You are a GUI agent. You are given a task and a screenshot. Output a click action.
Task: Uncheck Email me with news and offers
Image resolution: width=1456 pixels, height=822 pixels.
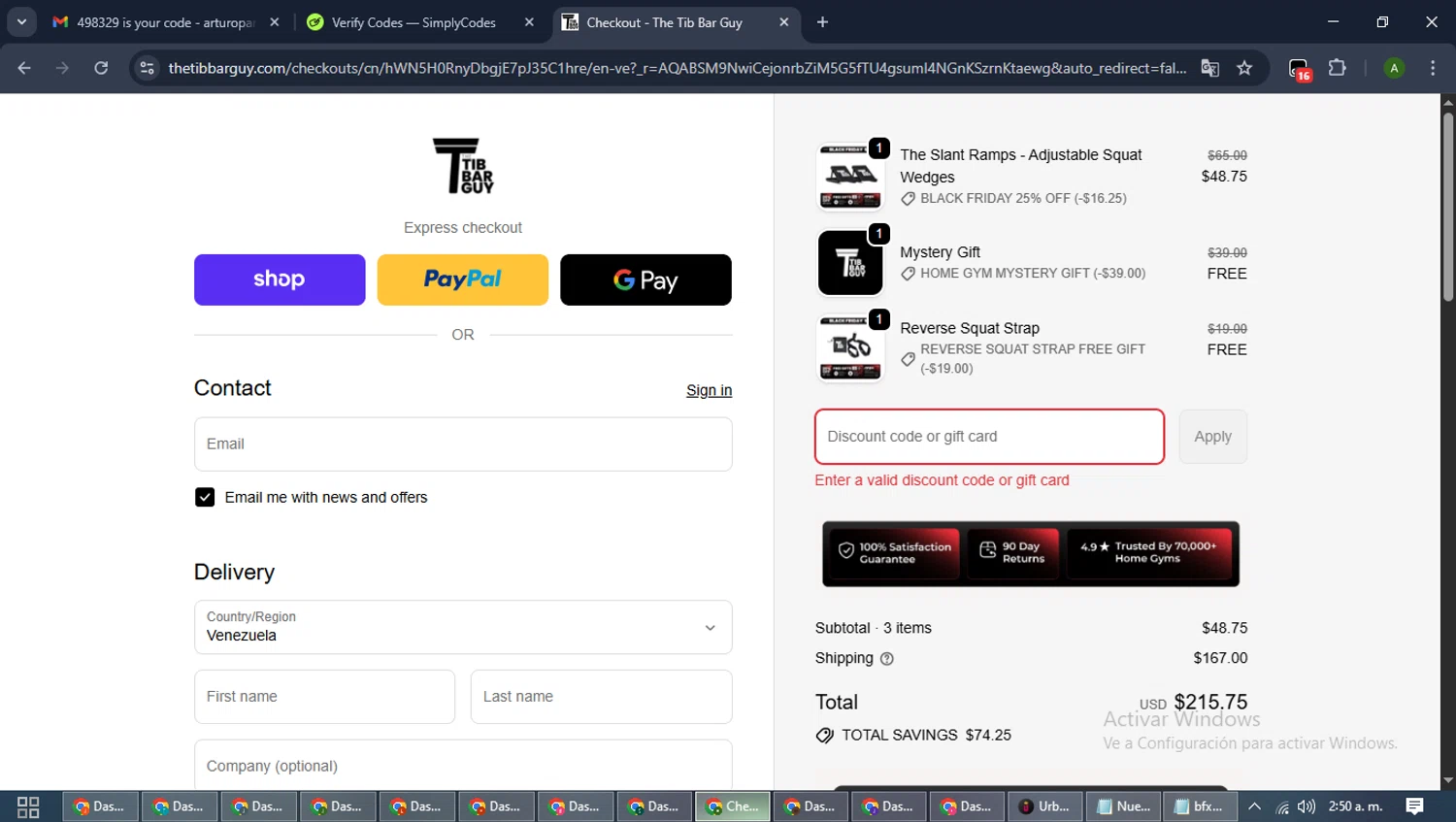(x=205, y=497)
